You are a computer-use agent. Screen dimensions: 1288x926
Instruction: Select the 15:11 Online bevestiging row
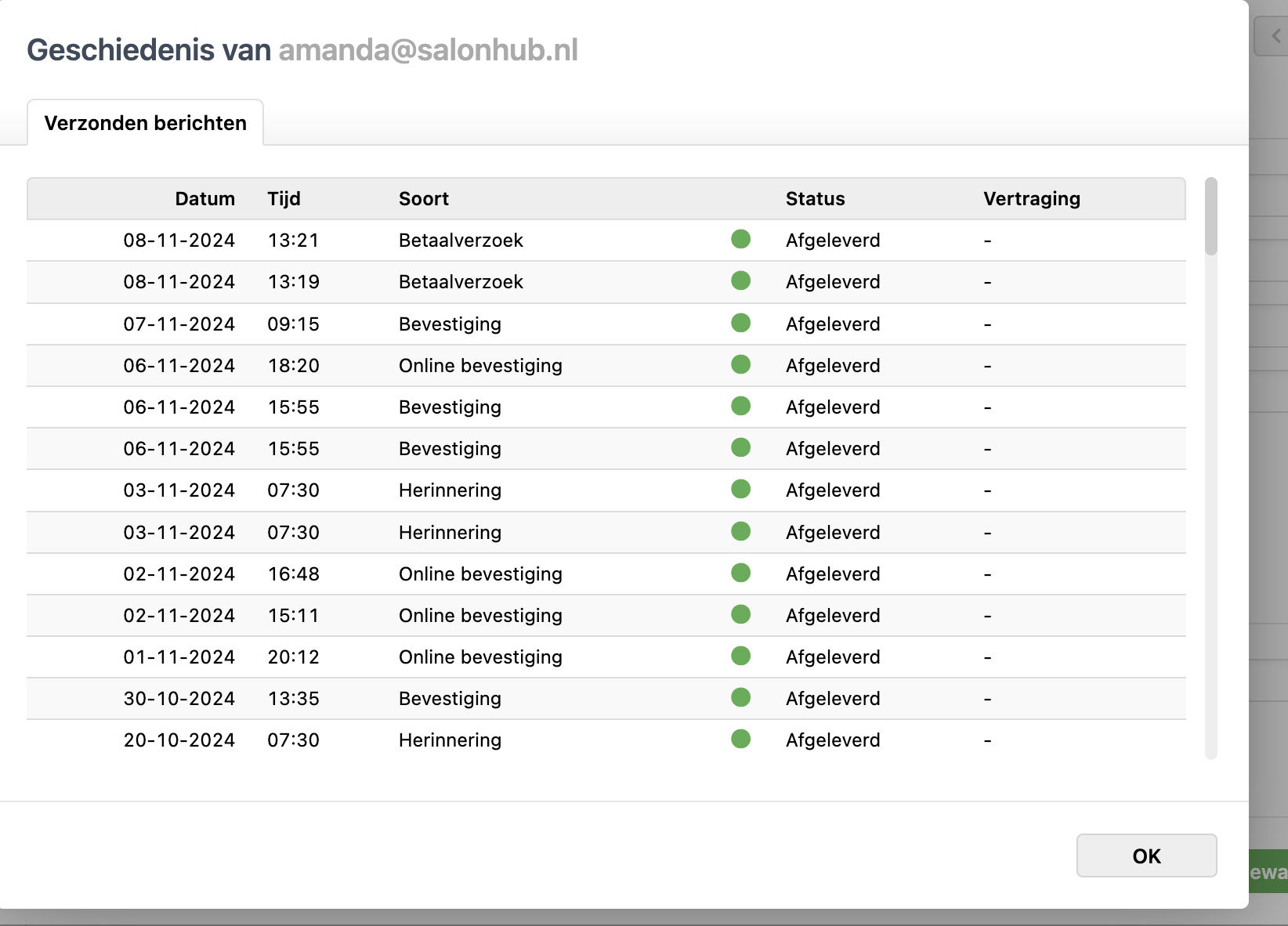click(480, 616)
